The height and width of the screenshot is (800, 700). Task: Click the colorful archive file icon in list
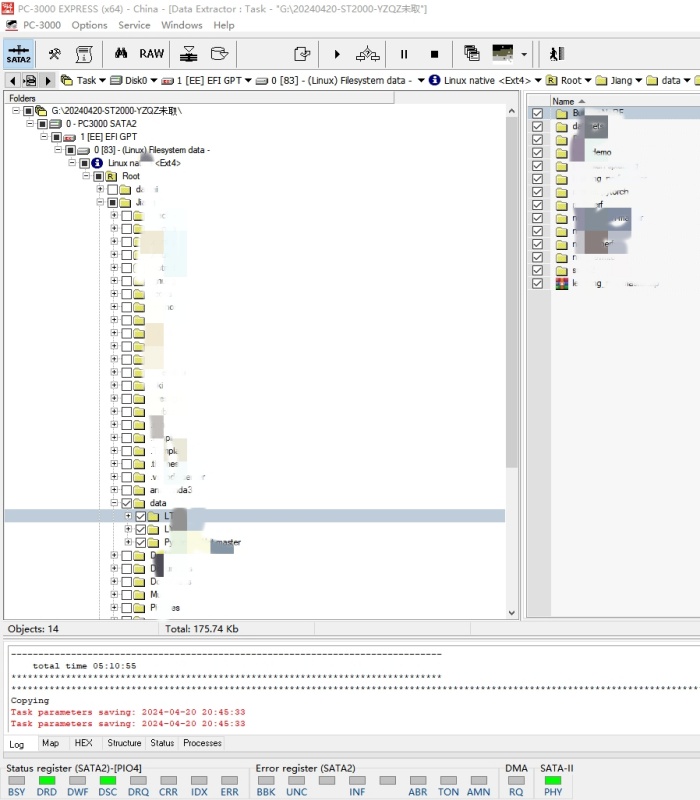point(562,283)
